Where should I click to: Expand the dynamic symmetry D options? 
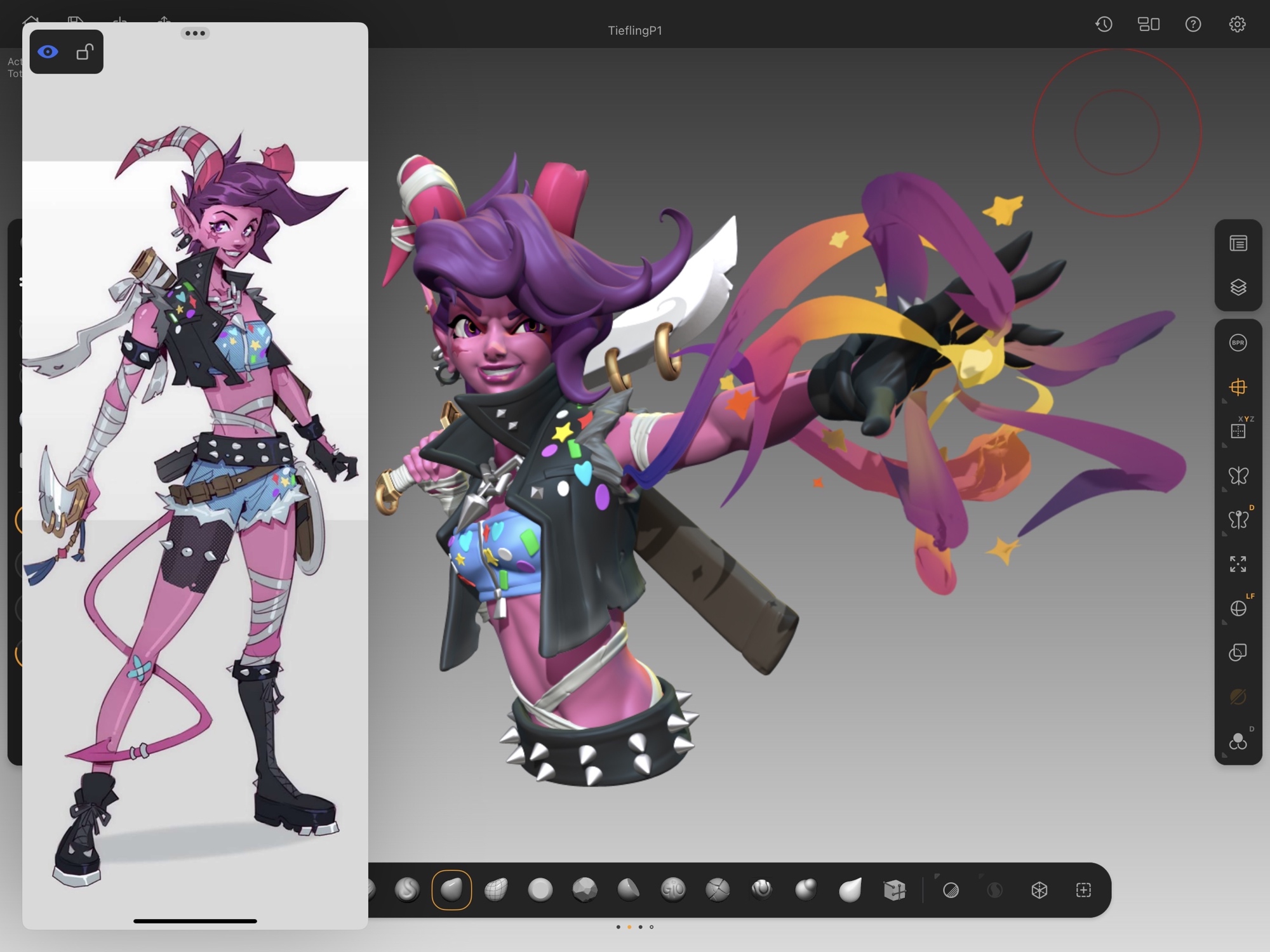1238,520
